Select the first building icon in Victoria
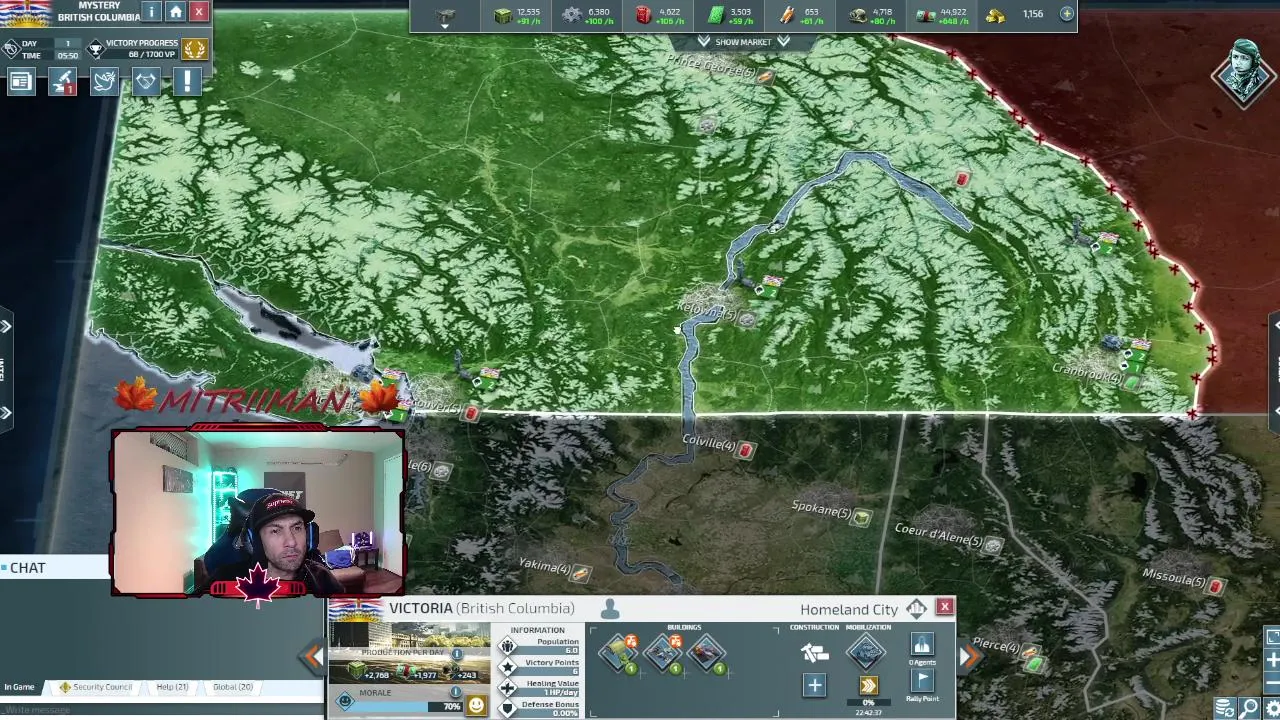Image resolution: width=1280 pixels, height=720 pixels. pyautogui.click(x=619, y=654)
